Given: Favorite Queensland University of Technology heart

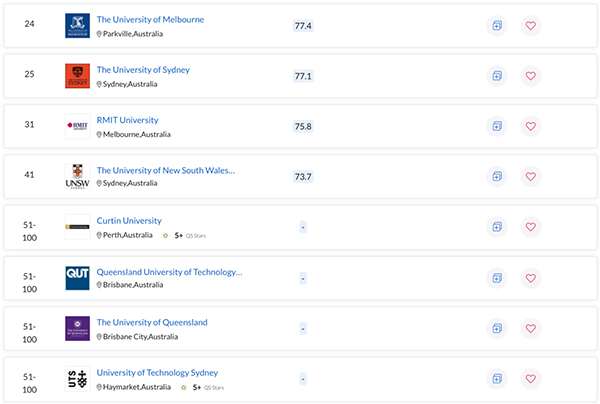Looking at the screenshot, I should tap(531, 278).
